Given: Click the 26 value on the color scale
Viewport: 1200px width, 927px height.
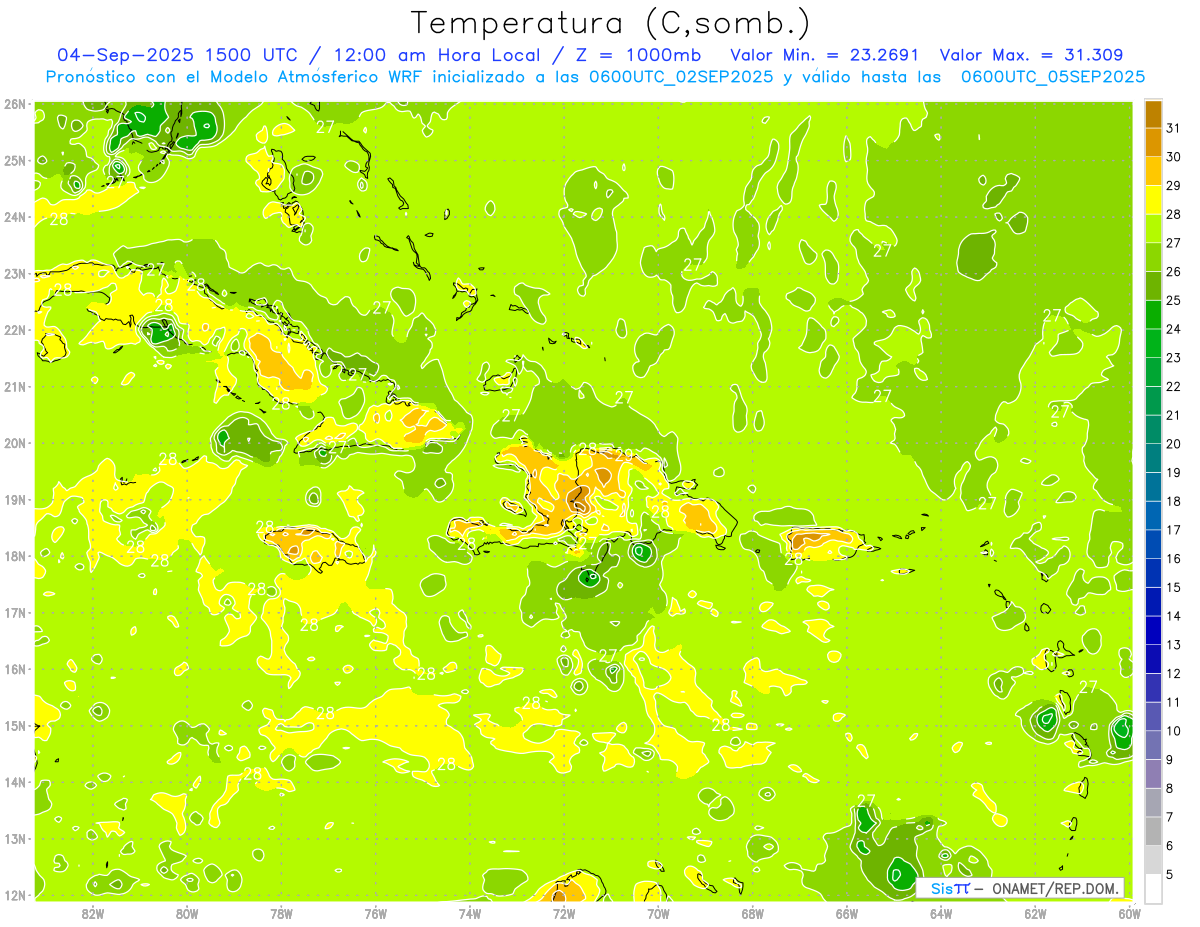Looking at the screenshot, I should (1173, 271).
